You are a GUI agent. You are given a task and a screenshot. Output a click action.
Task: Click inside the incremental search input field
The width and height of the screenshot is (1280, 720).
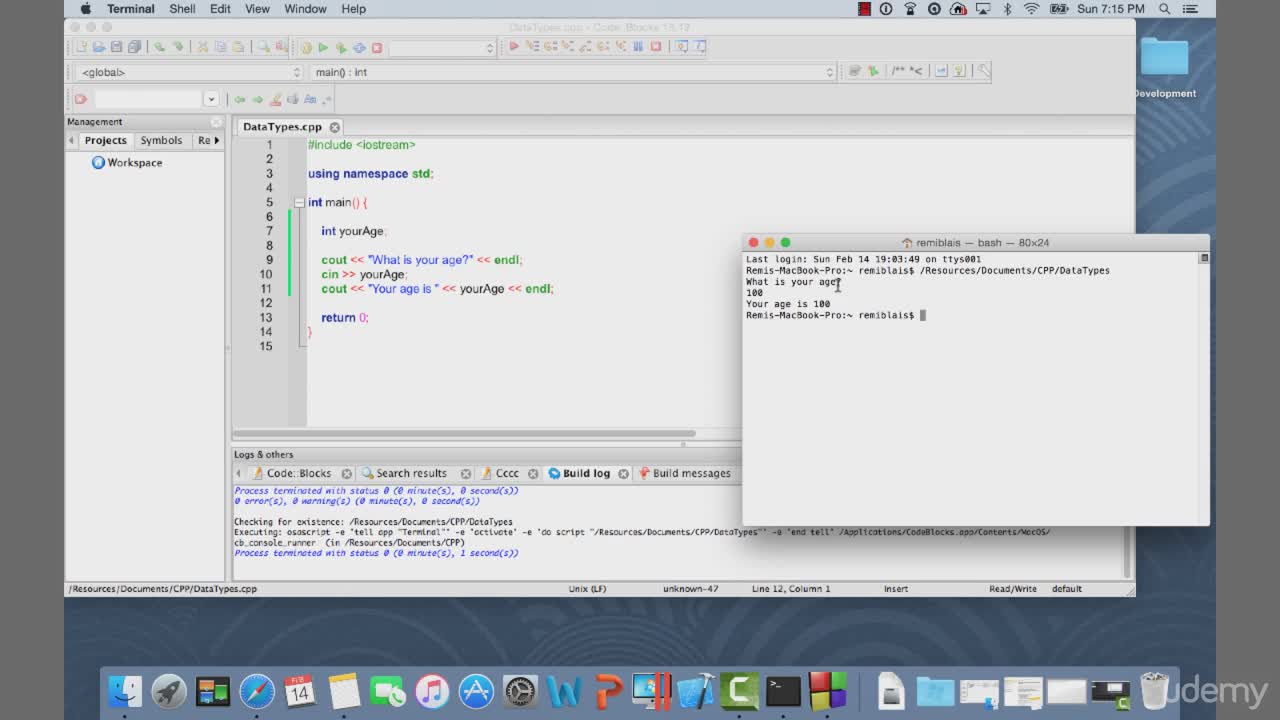(x=150, y=99)
